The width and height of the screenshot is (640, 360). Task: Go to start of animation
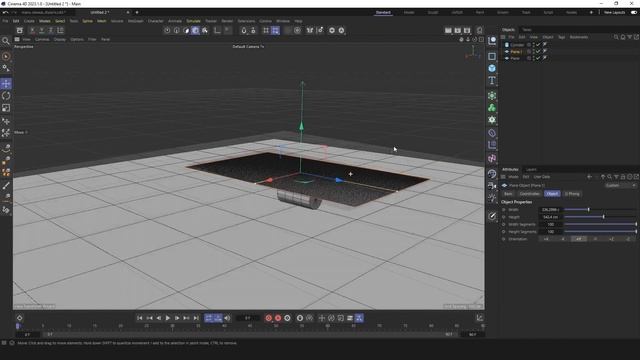pos(140,318)
